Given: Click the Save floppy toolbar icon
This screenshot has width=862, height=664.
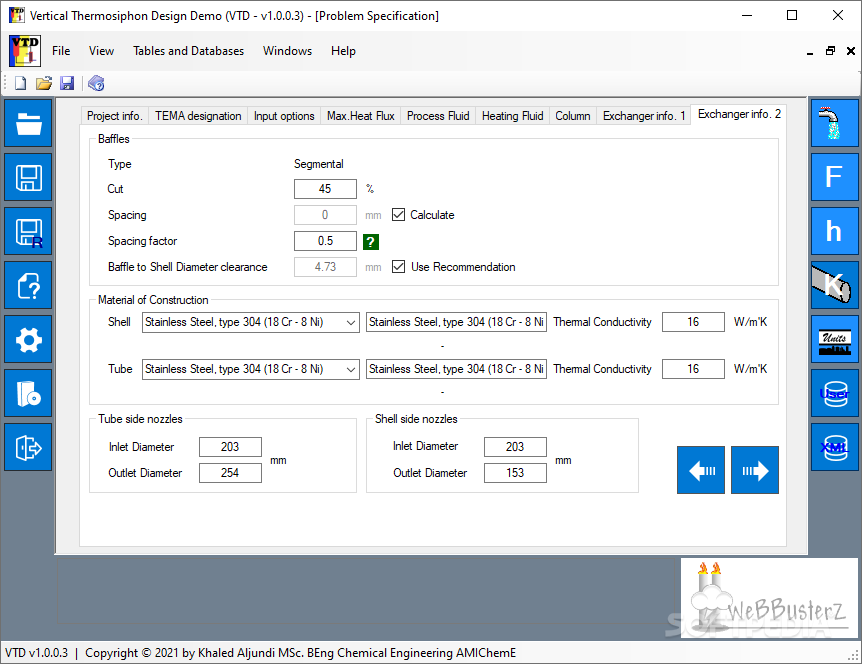Looking at the screenshot, I should pos(67,84).
